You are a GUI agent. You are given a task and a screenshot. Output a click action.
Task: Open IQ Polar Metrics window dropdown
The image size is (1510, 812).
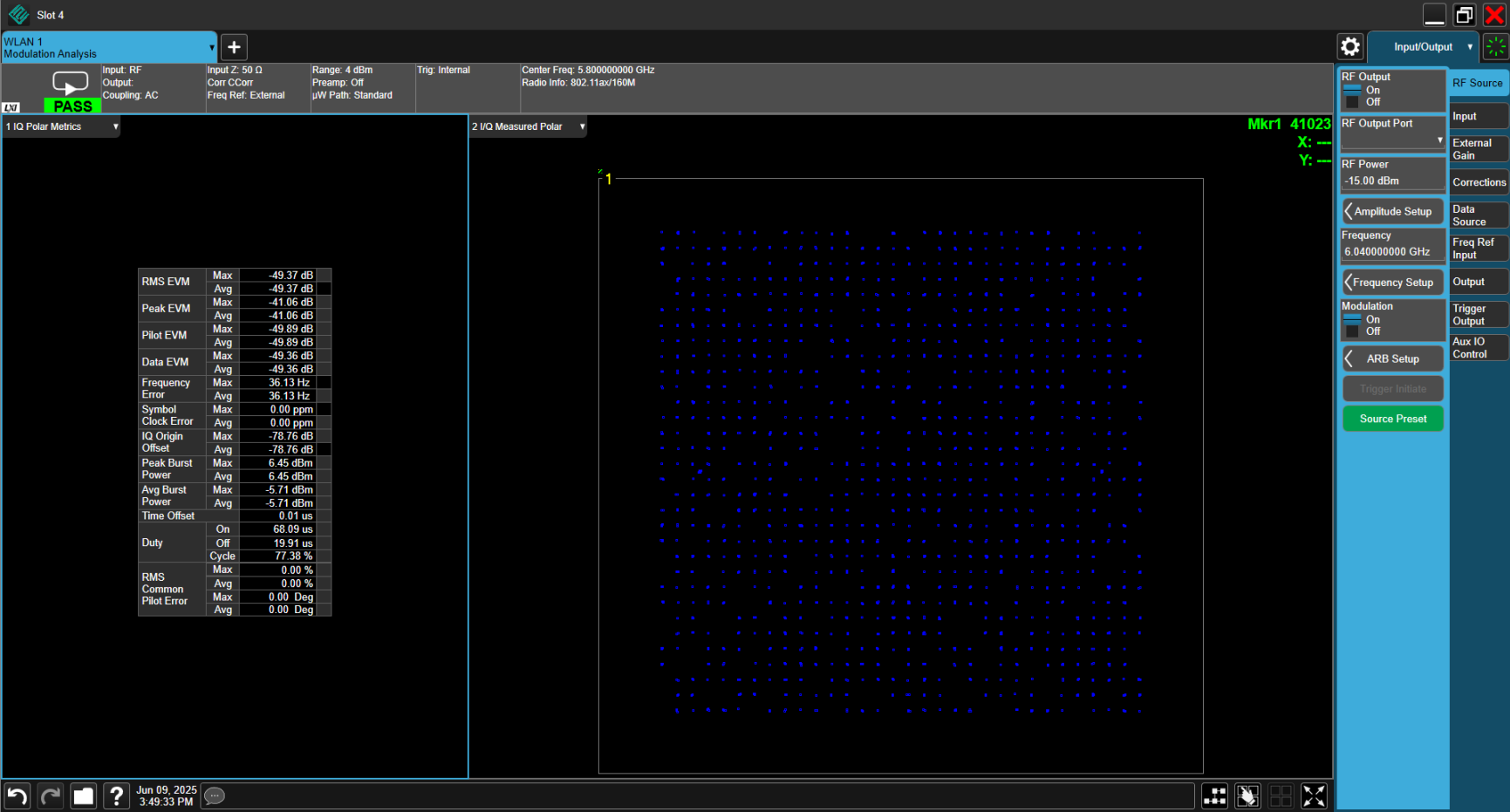click(115, 126)
